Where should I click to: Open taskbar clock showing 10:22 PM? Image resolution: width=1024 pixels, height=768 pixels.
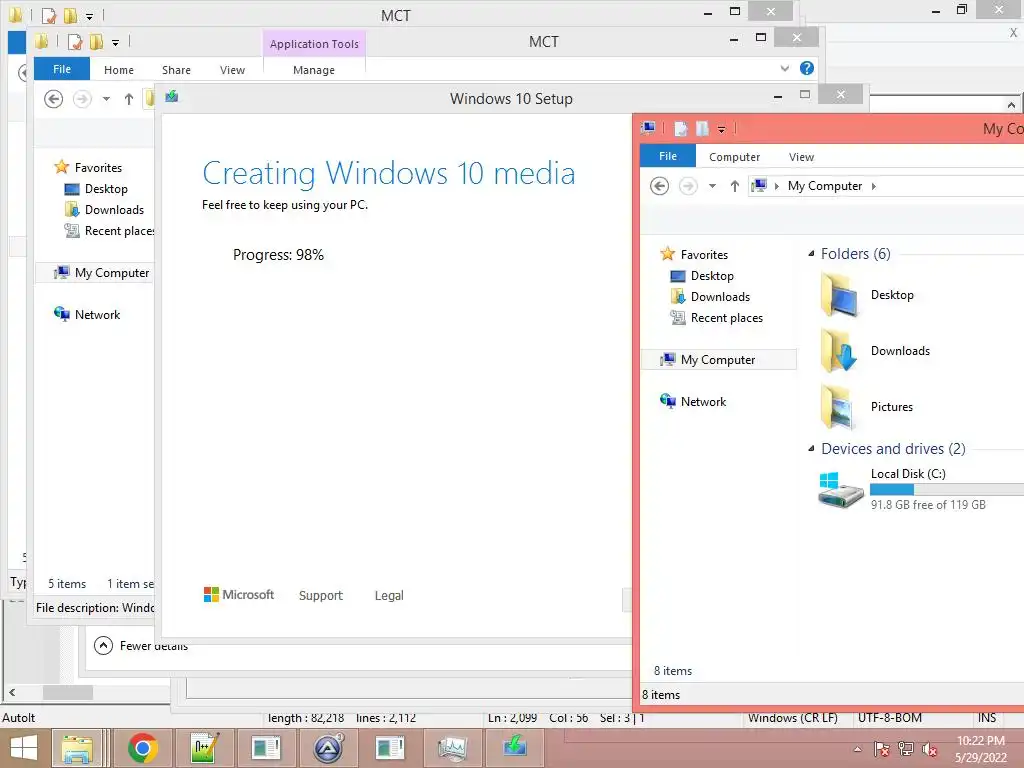click(981, 749)
